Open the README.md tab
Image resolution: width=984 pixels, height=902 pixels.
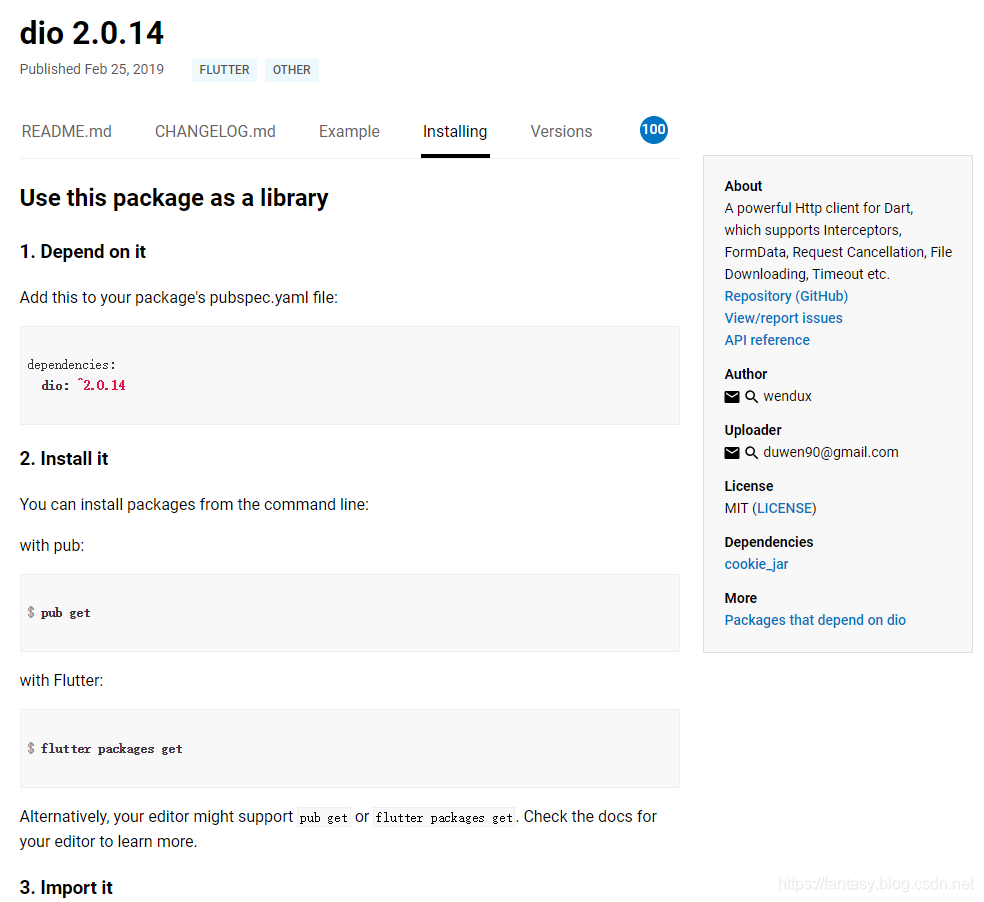[x=67, y=132]
